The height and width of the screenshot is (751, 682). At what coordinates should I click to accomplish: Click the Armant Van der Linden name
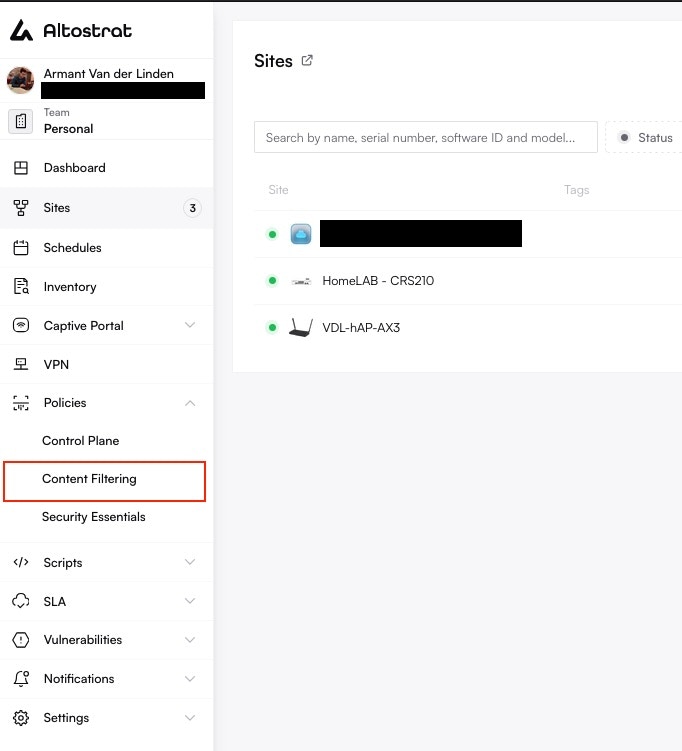click(109, 74)
